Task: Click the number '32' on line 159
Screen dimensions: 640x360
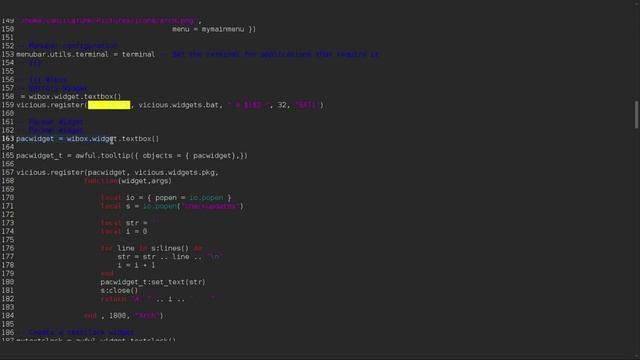Action: pyautogui.click(x=282, y=105)
